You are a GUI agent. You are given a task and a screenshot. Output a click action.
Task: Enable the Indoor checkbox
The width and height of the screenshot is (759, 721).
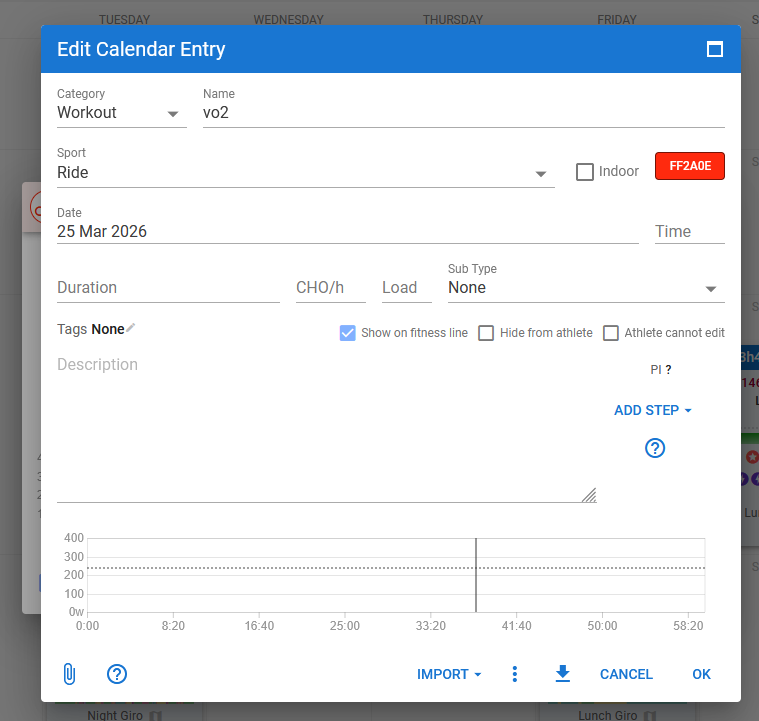click(x=585, y=172)
